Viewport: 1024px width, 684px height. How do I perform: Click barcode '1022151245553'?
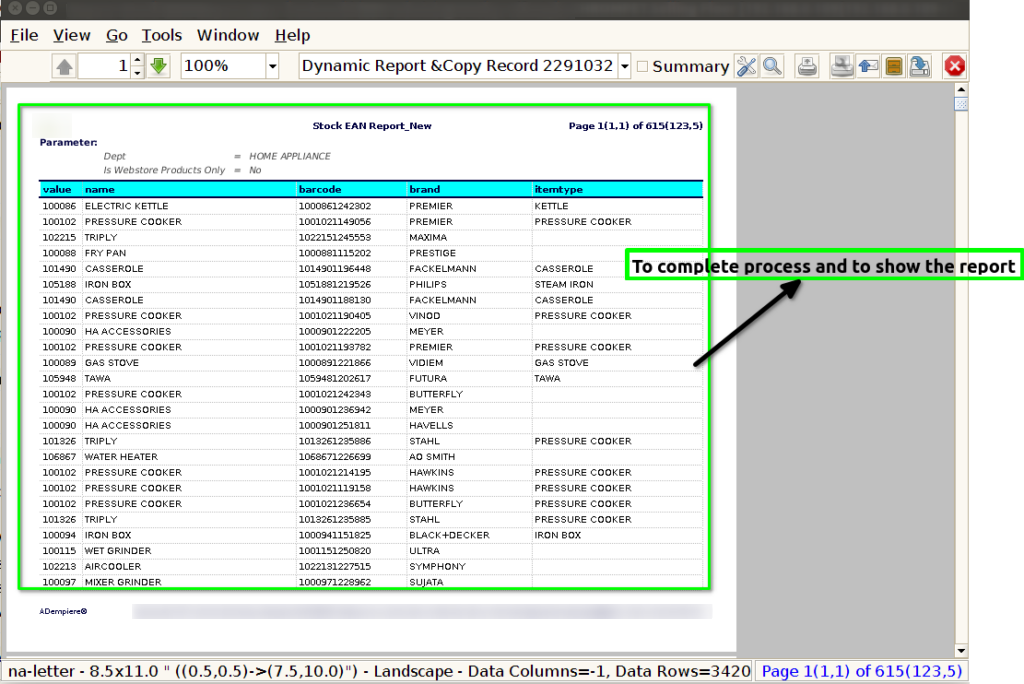tap(334, 237)
